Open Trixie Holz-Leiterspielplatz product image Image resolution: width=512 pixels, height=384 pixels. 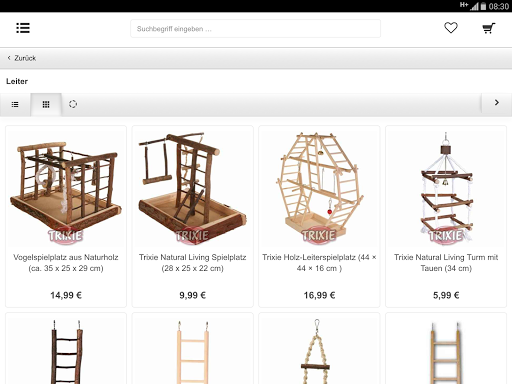tap(319, 187)
